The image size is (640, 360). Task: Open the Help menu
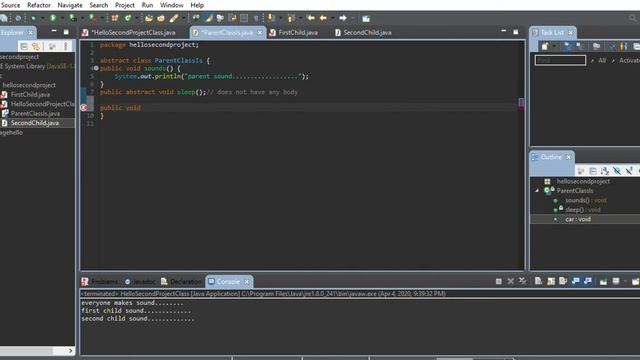(x=197, y=5)
